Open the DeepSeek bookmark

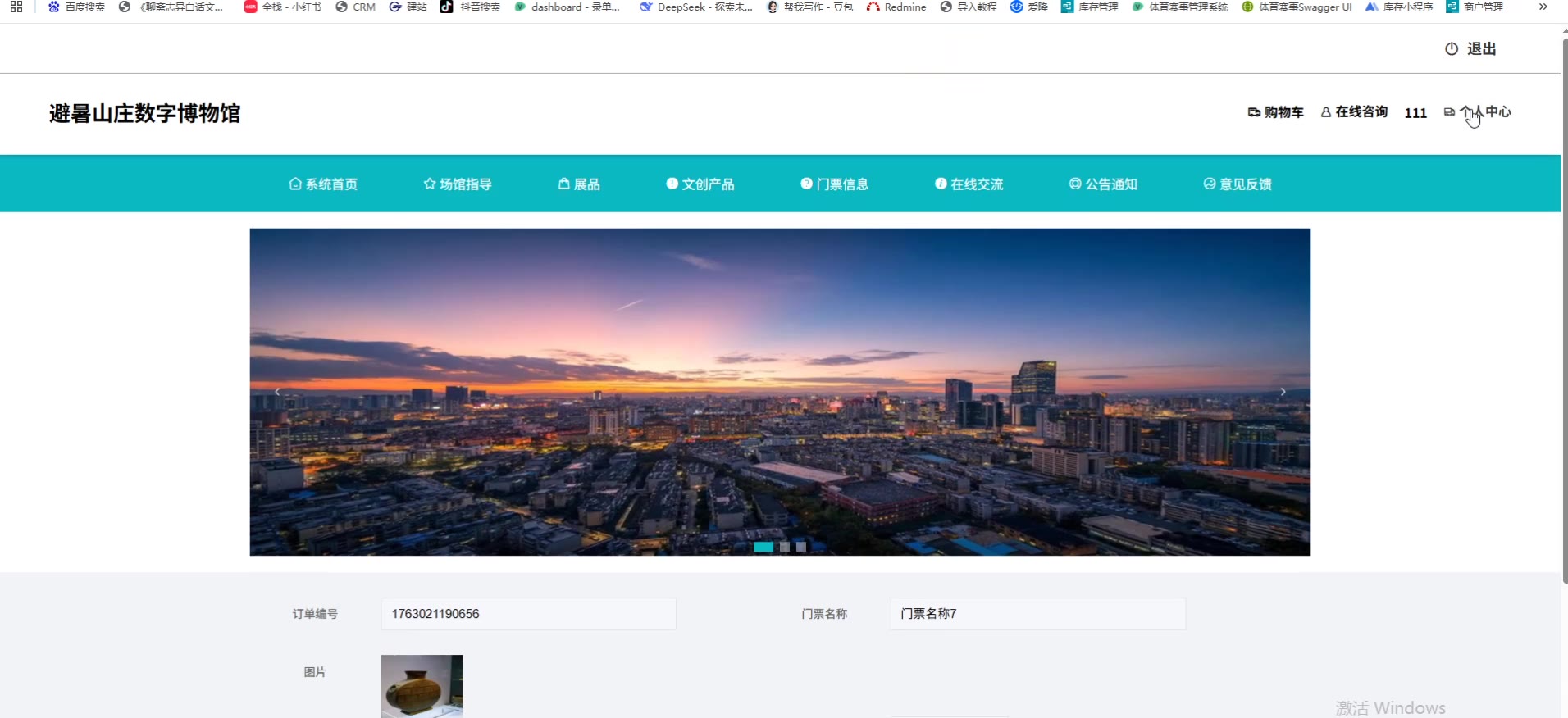click(x=695, y=7)
